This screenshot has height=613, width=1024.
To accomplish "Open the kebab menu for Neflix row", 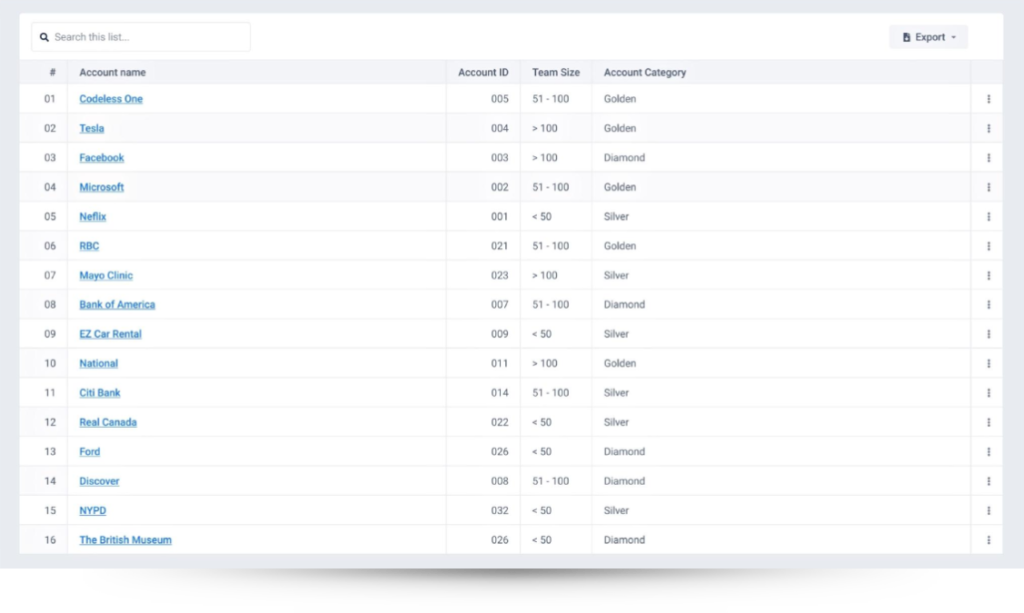I will [988, 217].
